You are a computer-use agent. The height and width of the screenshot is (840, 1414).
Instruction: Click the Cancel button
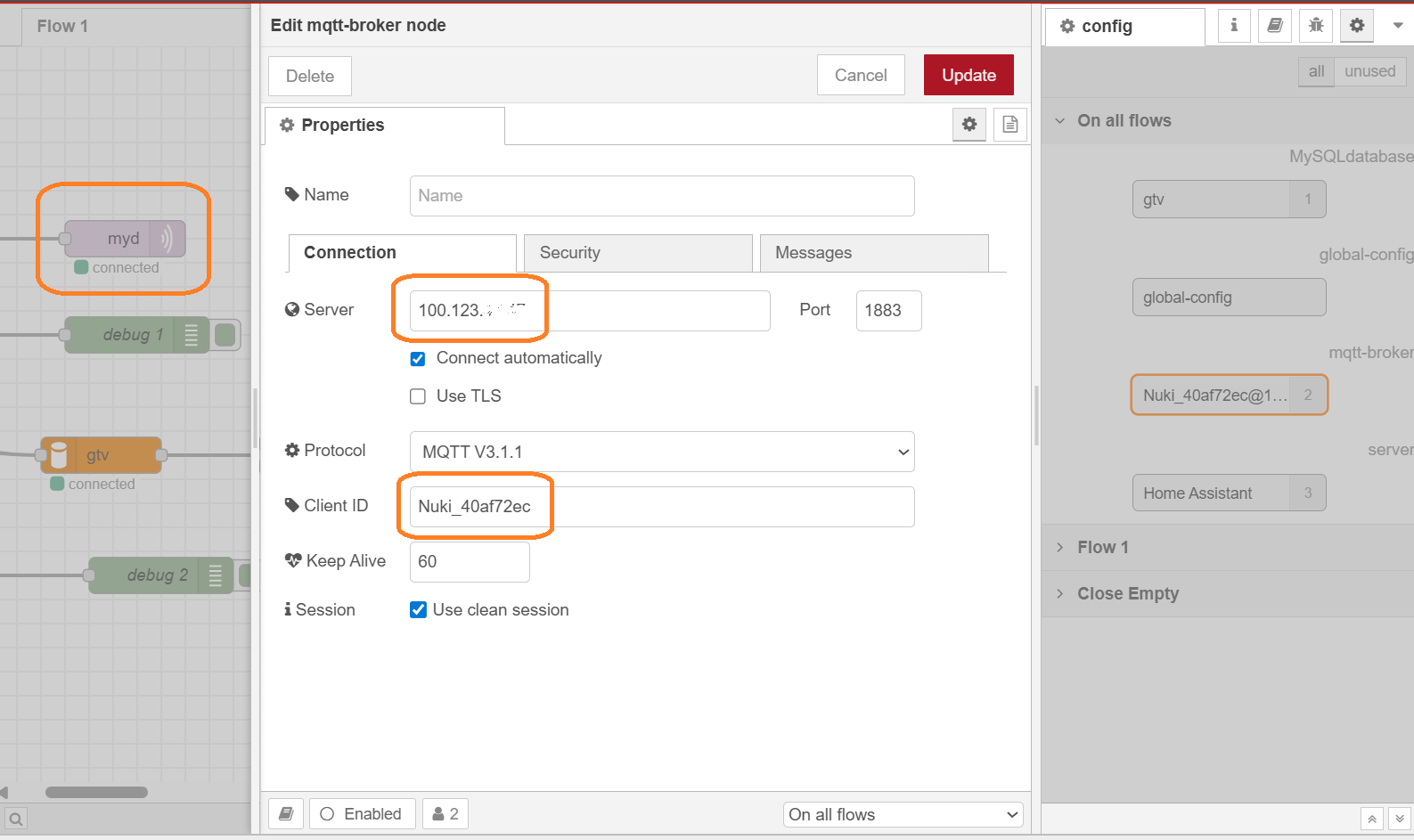(860, 76)
